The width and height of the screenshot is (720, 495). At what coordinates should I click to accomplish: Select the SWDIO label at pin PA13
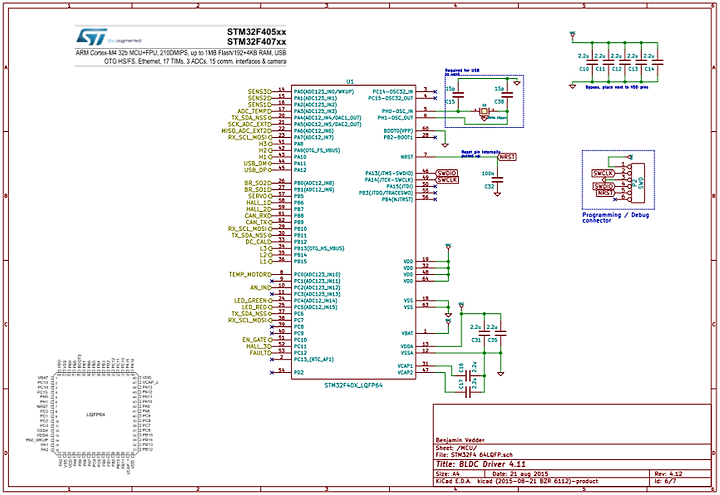click(x=446, y=173)
